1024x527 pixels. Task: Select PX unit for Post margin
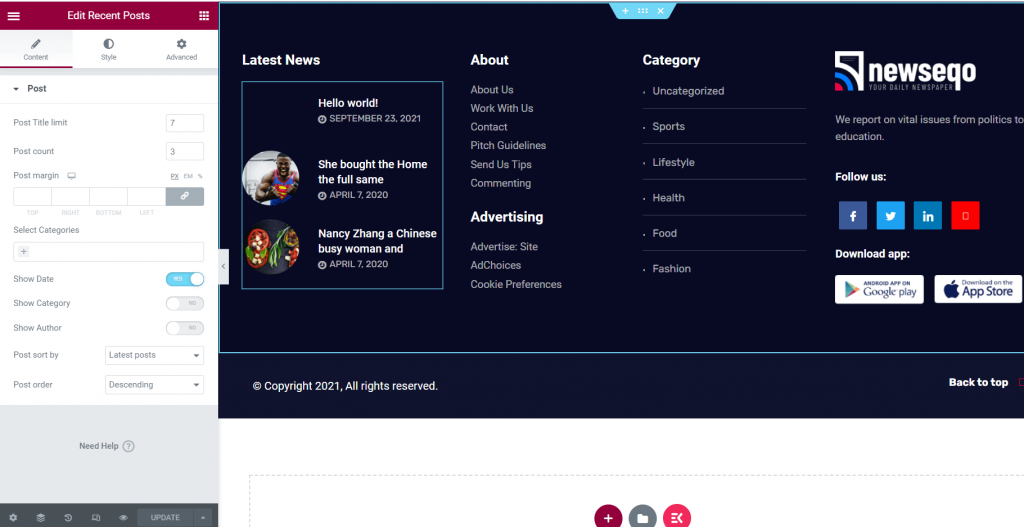[x=174, y=176]
